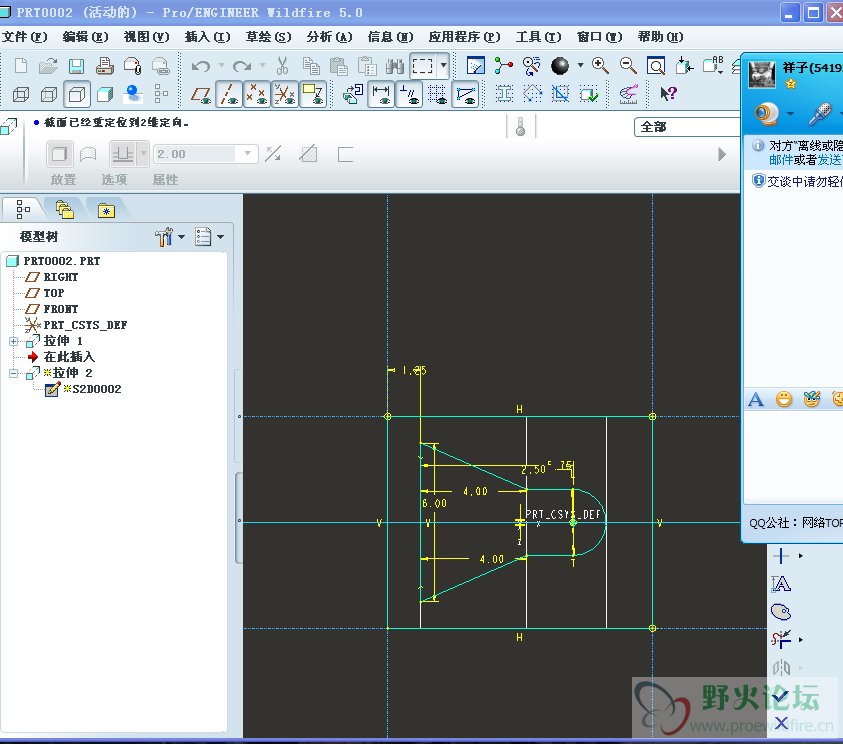
Task: Collapse the 拉伸 2 tree node
Action: 13,373
